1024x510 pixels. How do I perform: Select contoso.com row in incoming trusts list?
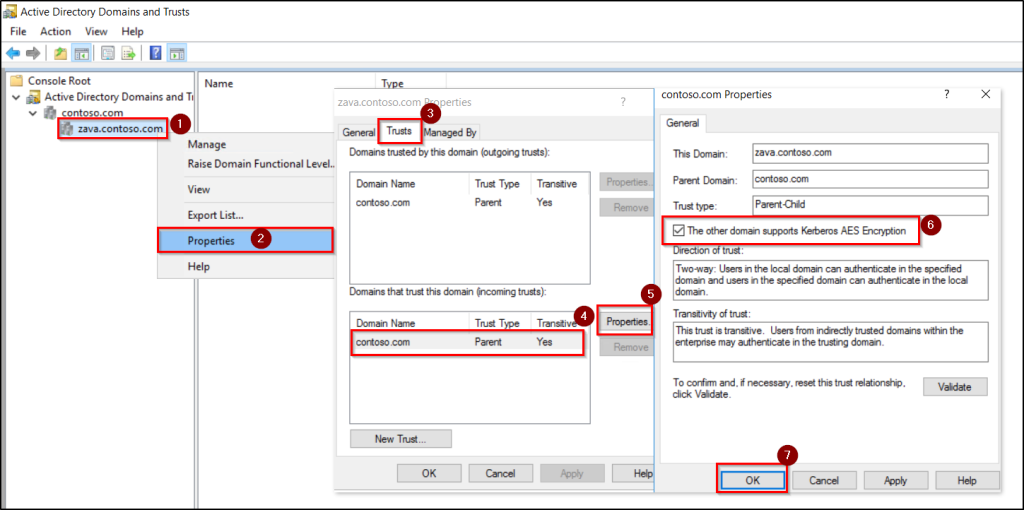470,342
